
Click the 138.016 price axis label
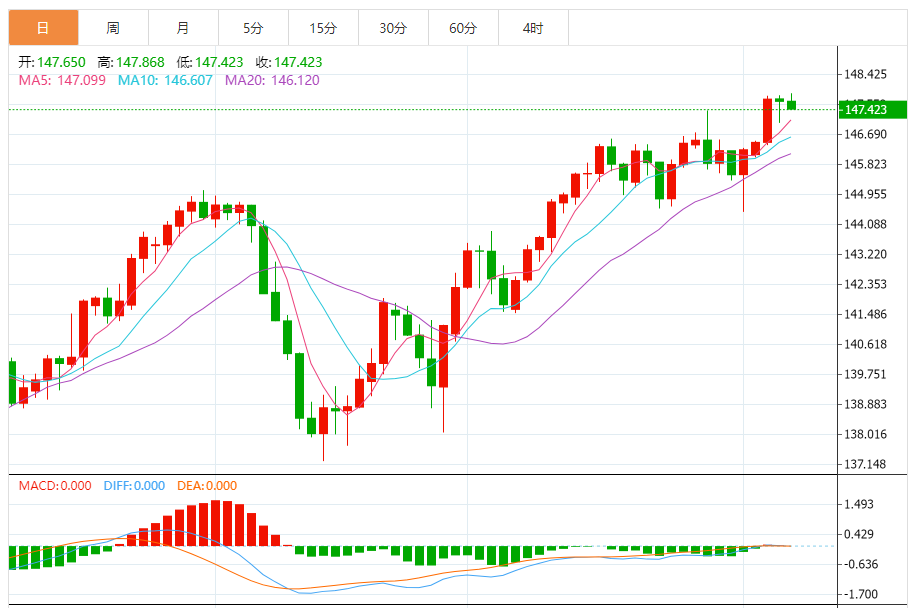coord(865,434)
